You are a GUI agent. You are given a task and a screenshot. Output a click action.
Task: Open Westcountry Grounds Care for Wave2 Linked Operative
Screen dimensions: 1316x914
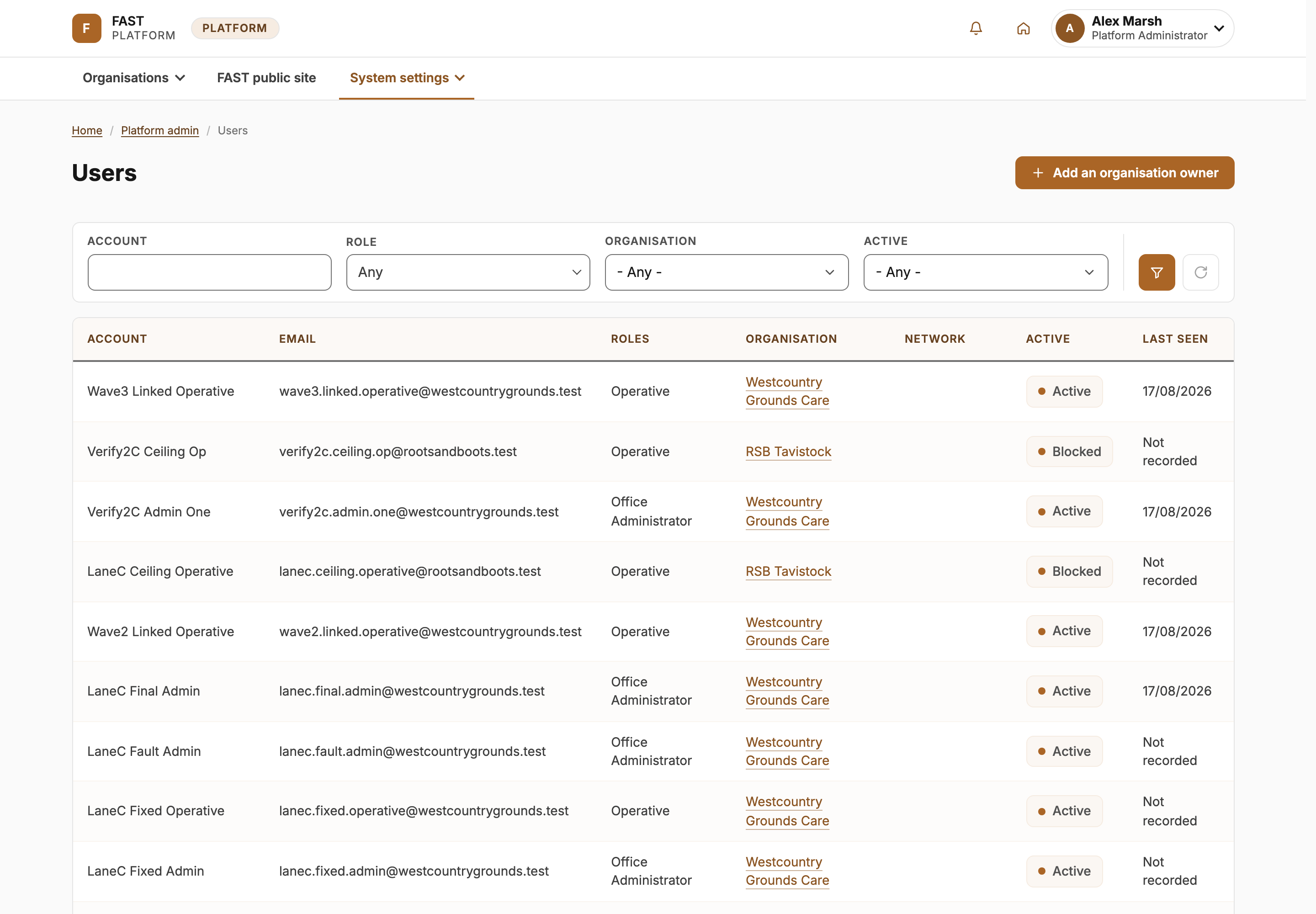tap(787, 632)
